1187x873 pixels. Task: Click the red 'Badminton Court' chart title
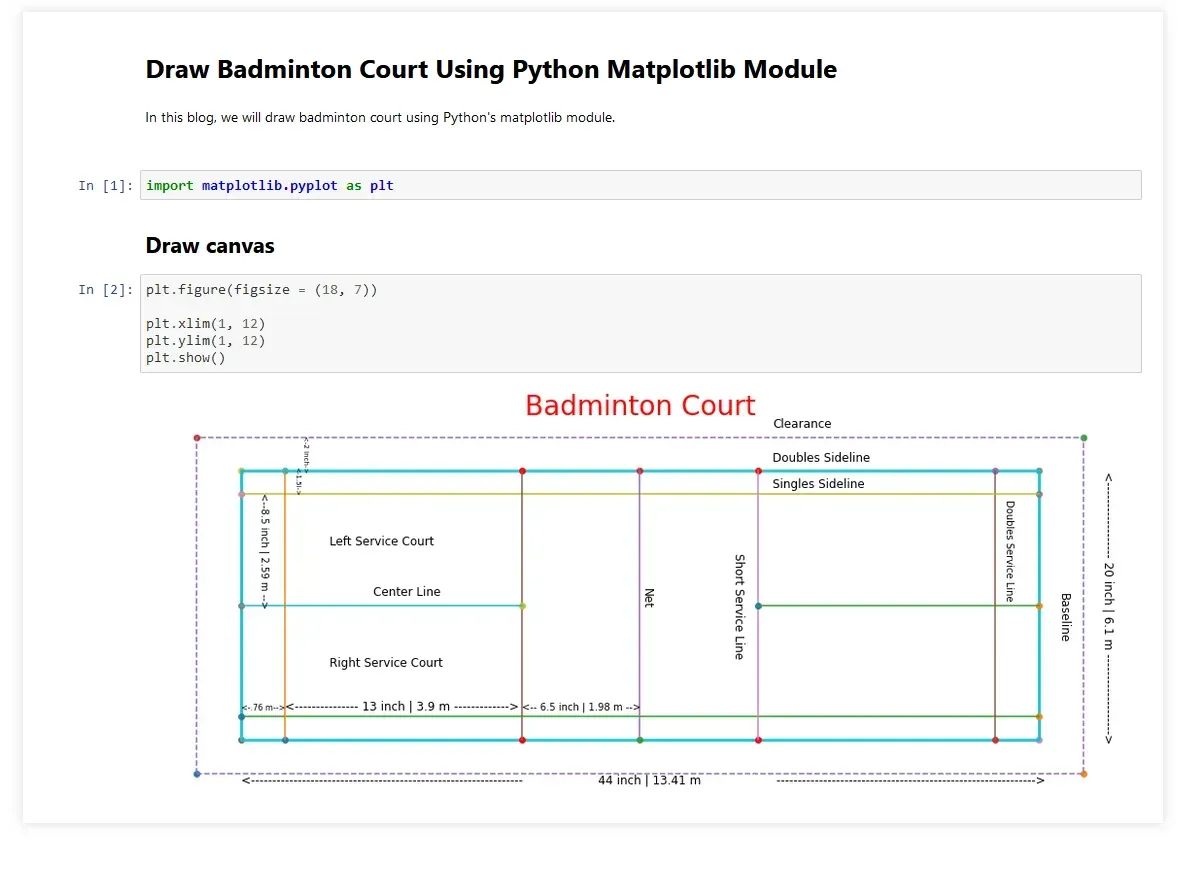pyautogui.click(x=640, y=405)
